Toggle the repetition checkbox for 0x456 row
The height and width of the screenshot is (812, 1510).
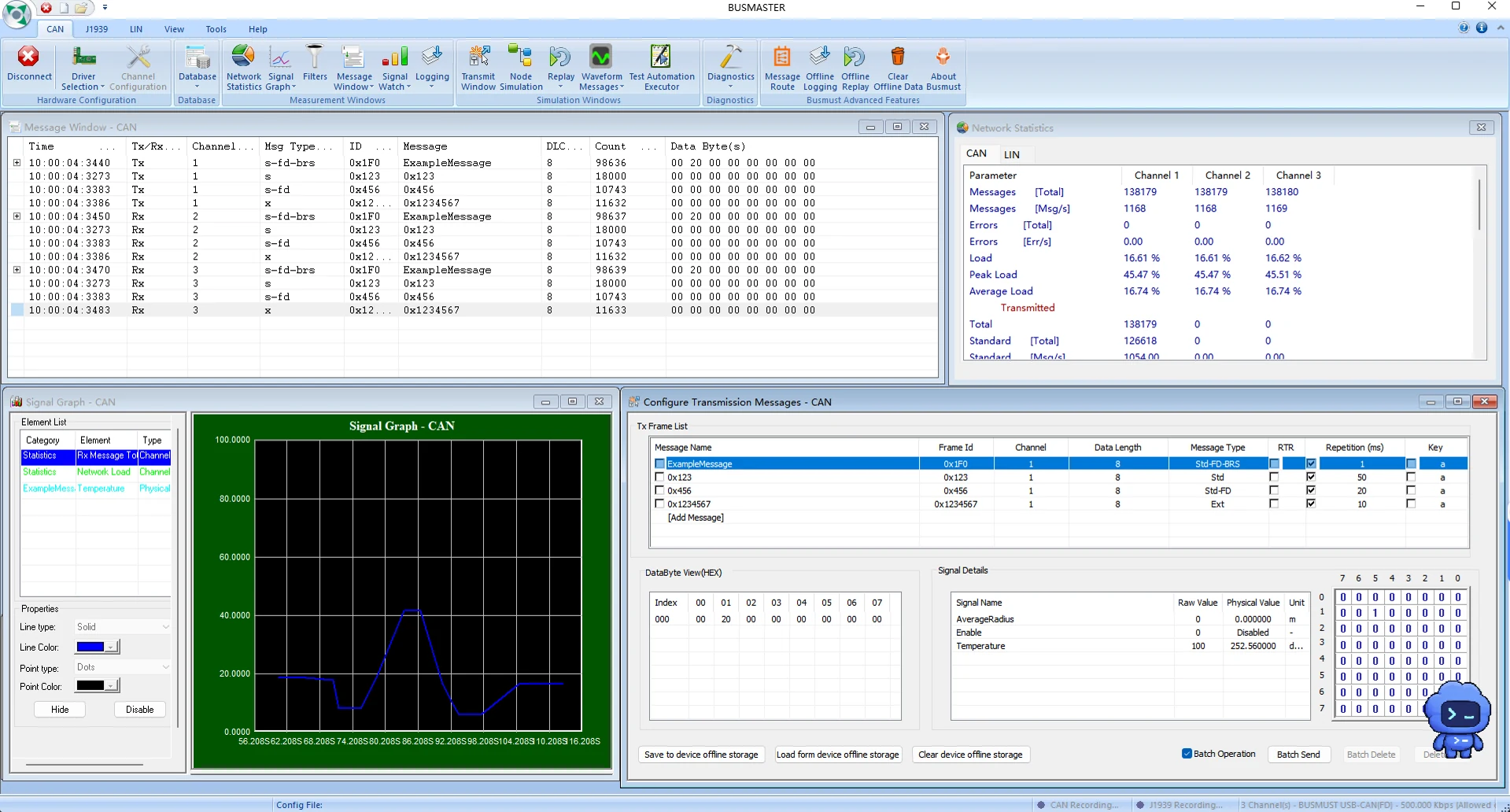tap(1311, 490)
